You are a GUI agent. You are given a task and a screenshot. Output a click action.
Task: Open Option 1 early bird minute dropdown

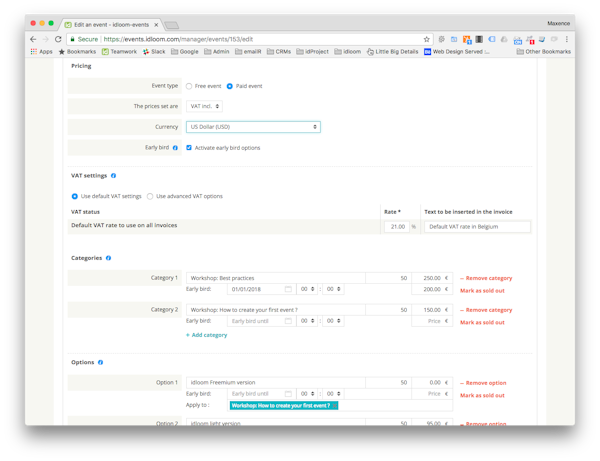click(x=333, y=394)
